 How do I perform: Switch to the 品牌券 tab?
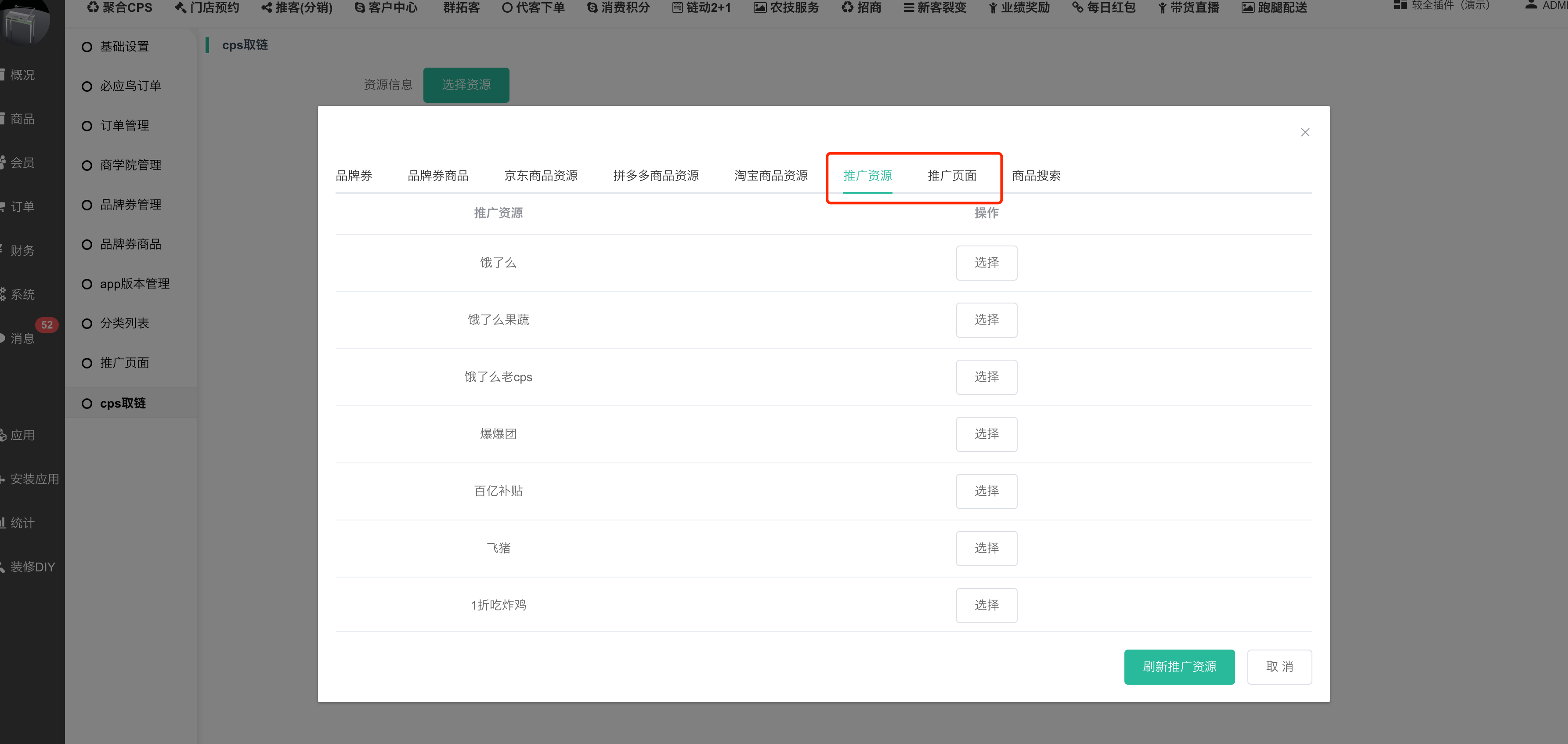tap(354, 176)
